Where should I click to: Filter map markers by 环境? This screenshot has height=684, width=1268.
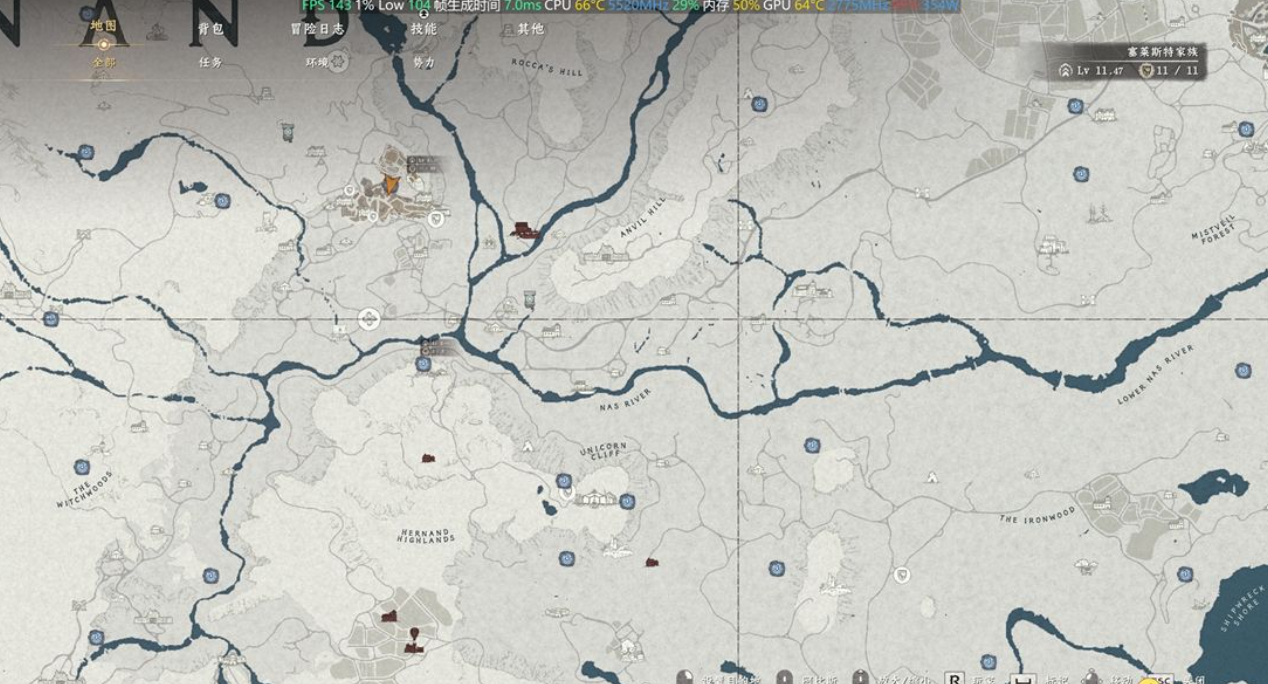click(317, 62)
